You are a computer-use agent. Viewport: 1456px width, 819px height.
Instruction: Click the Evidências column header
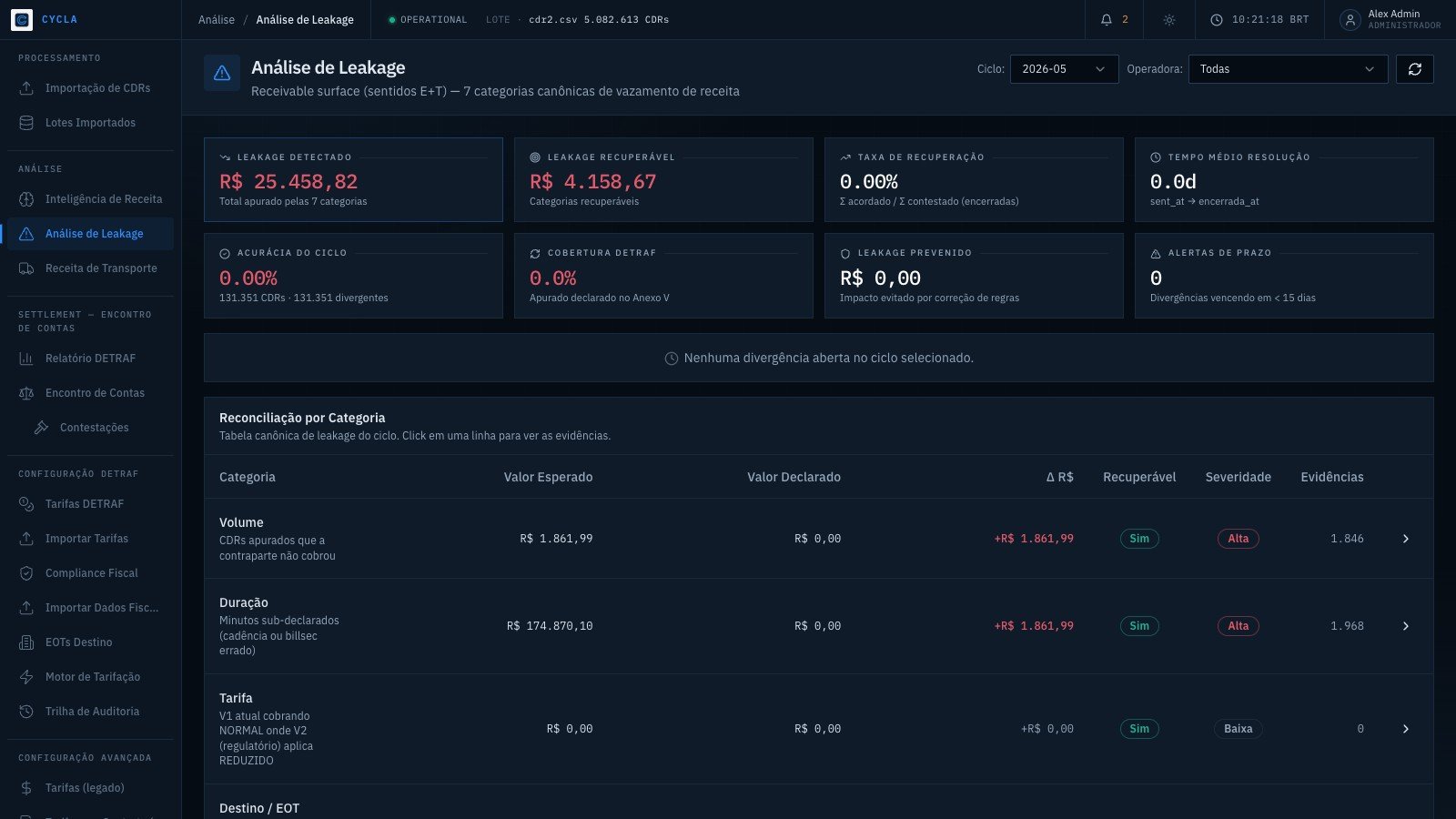click(x=1332, y=477)
